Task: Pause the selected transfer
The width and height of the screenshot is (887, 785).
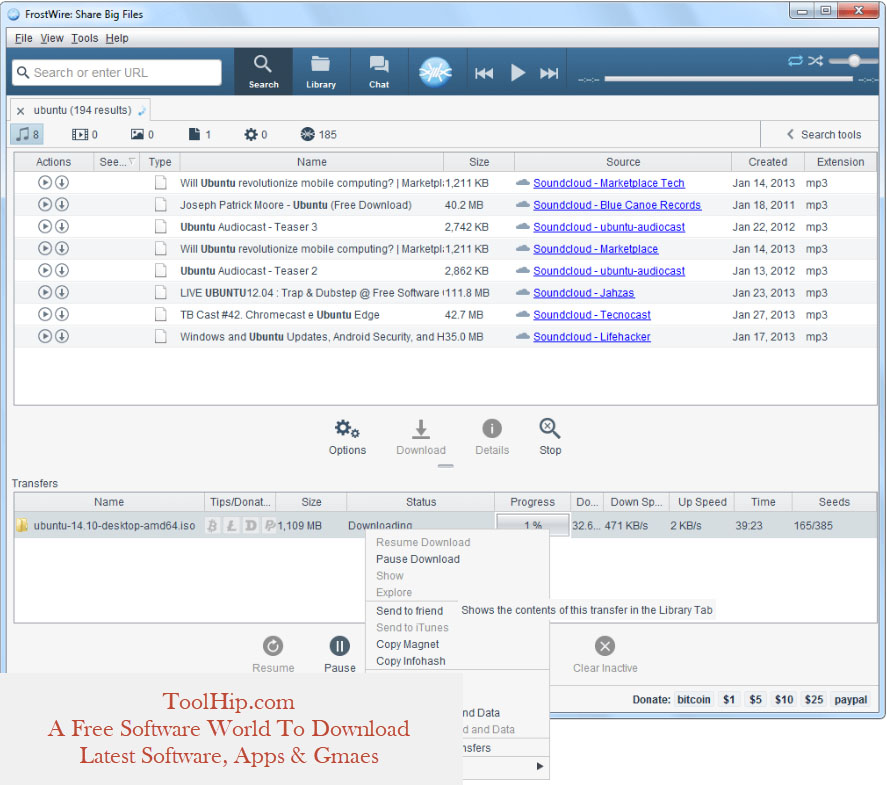Action: pyautogui.click(x=339, y=654)
